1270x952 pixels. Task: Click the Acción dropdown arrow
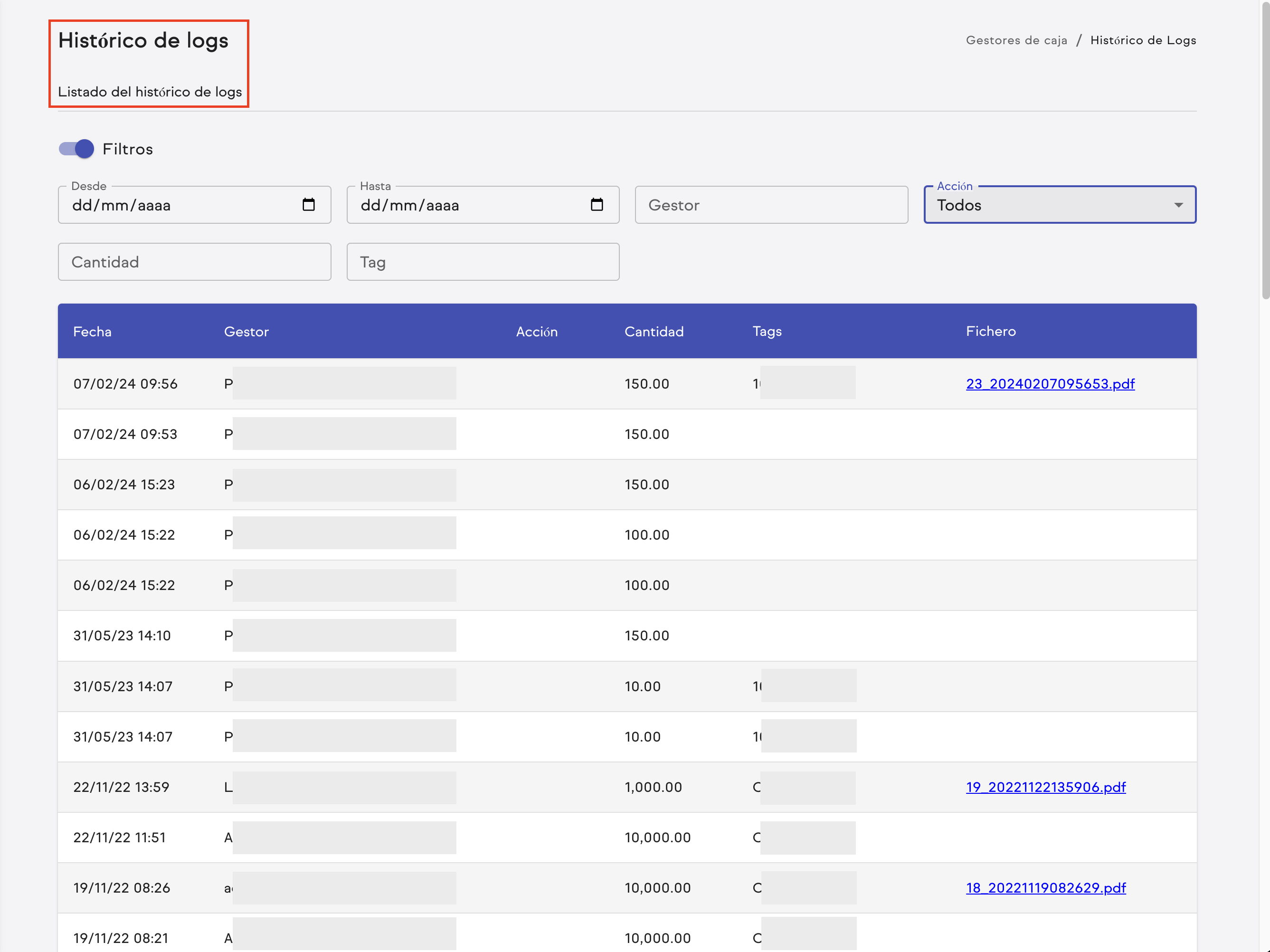(1178, 205)
